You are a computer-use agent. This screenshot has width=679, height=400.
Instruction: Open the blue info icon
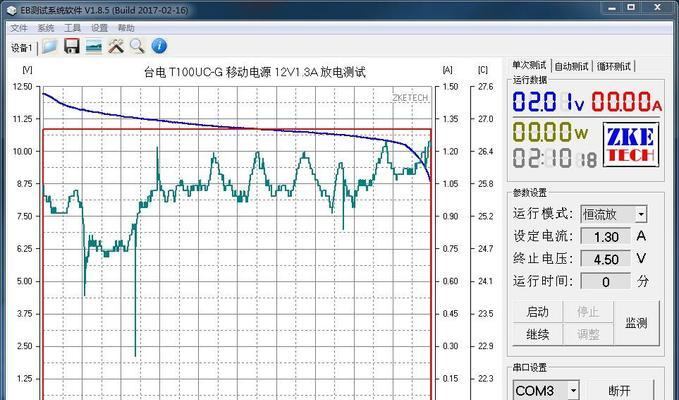pos(159,46)
